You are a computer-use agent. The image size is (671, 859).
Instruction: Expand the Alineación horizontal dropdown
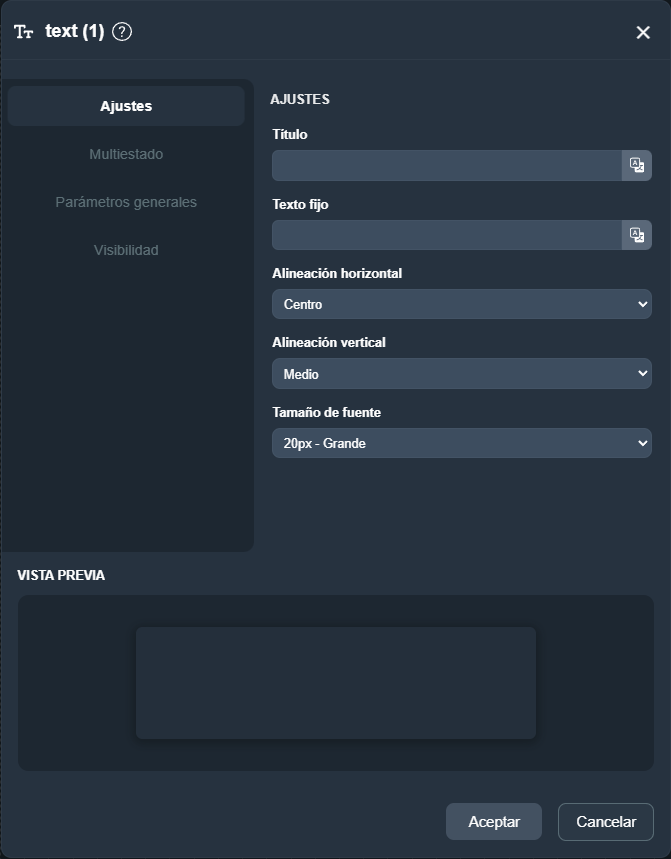click(461, 304)
